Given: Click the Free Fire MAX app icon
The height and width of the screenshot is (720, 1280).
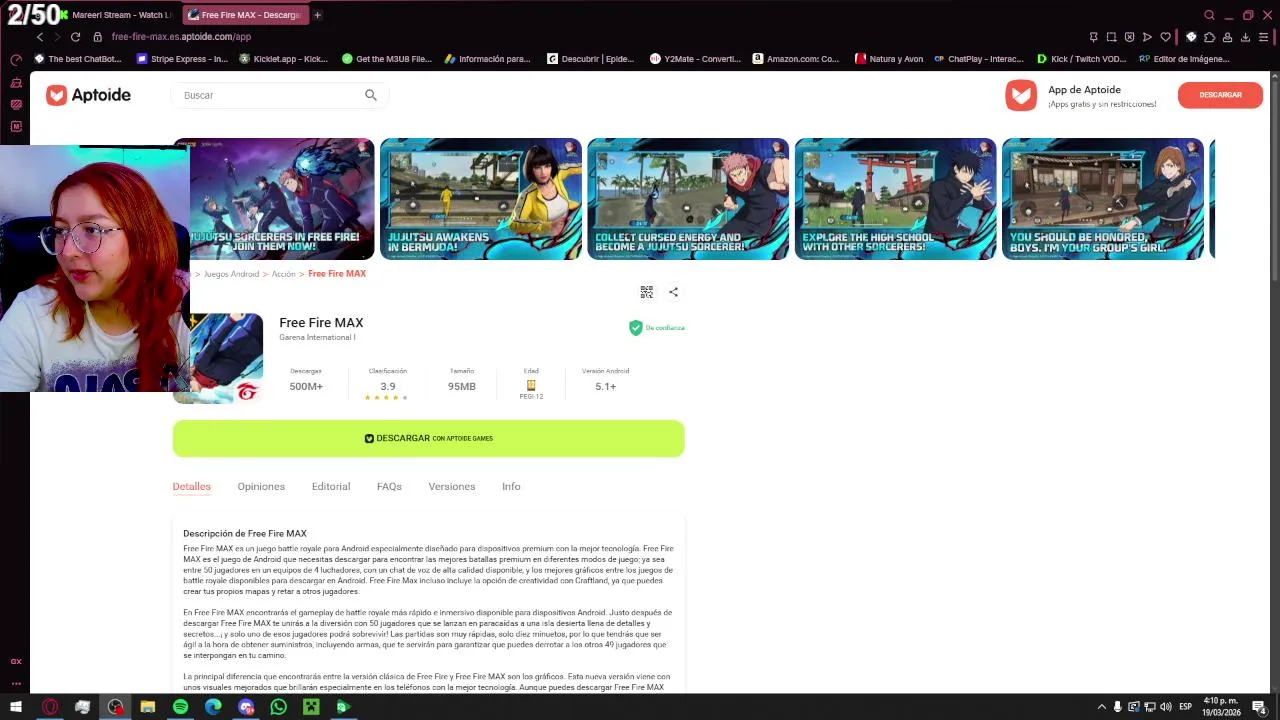Looking at the screenshot, I should pyautogui.click(x=226, y=358).
